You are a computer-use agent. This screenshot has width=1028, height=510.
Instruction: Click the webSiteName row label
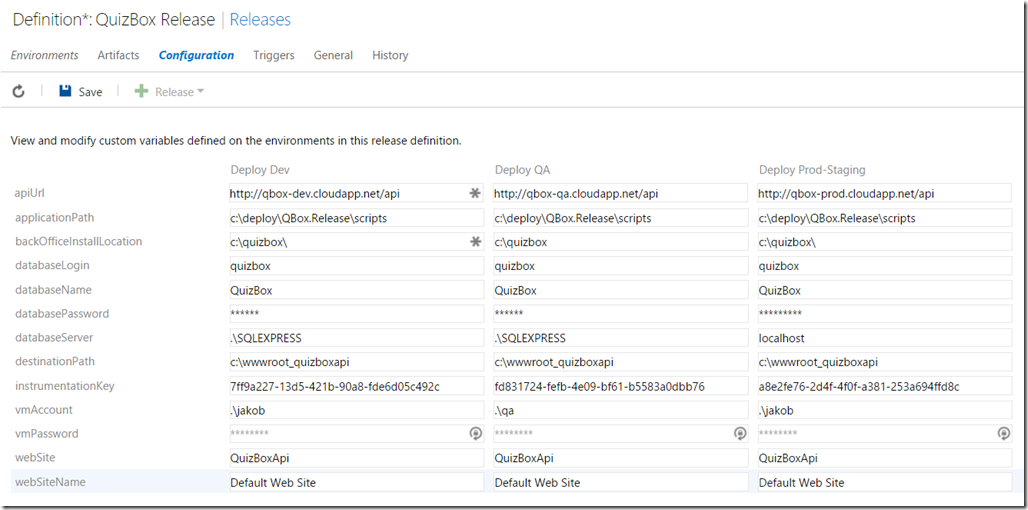point(50,482)
